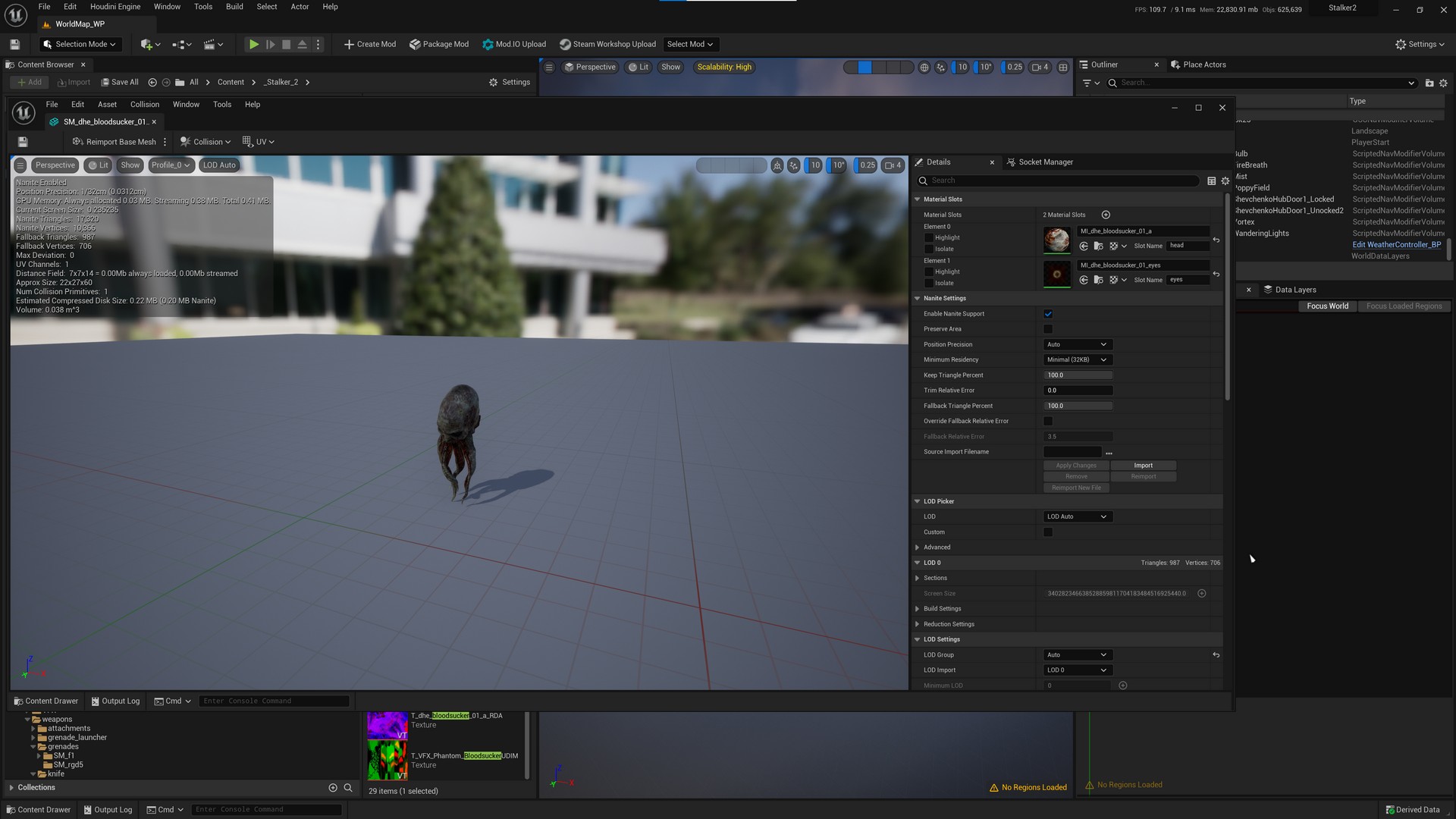Use selected asset for Element 0 material

pyautogui.click(x=1084, y=246)
